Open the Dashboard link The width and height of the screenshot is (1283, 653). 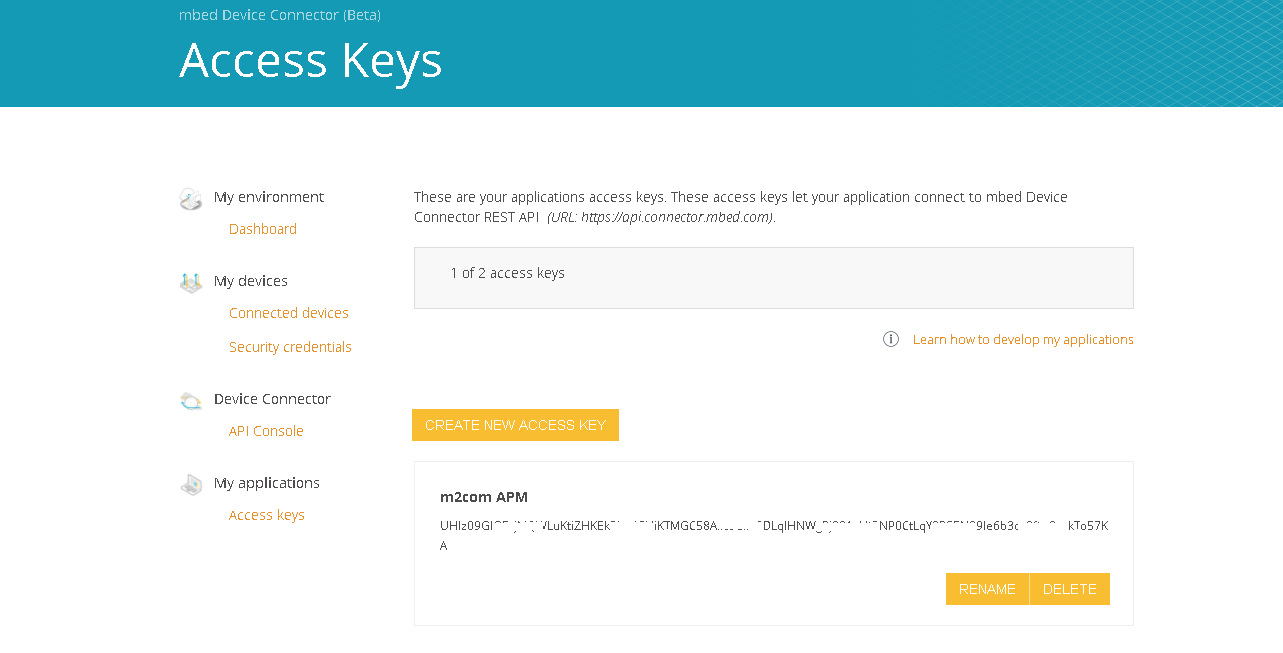(x=263, y=229)
